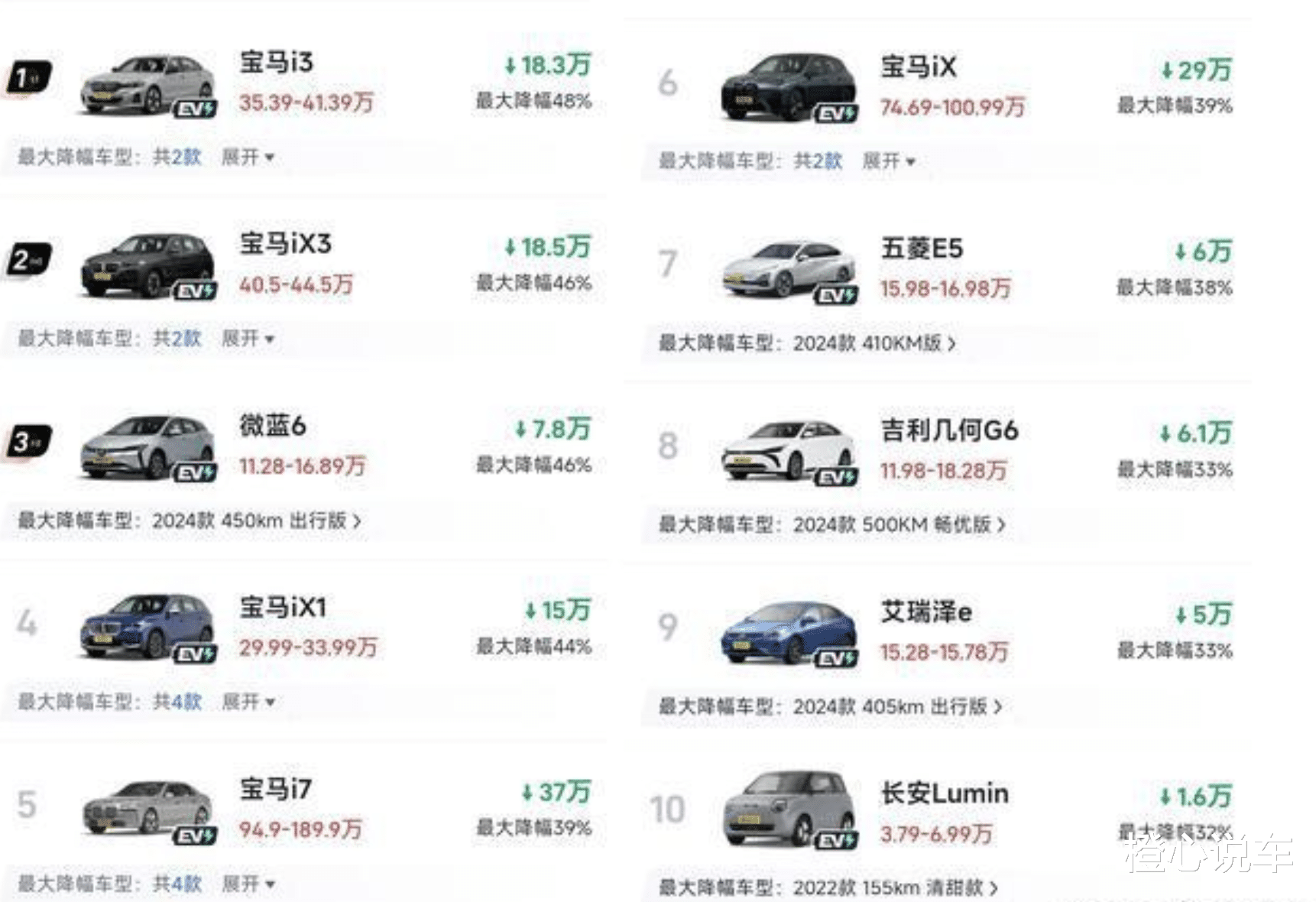The image size is (1316, 902).
Task: Click the rank 3 badge icon
Action: pyautogui.click(x=28, y=442)
